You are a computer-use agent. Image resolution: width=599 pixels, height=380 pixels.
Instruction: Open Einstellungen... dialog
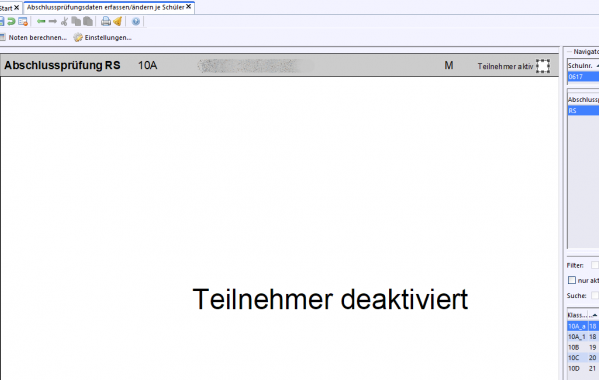tap(108, 37)
